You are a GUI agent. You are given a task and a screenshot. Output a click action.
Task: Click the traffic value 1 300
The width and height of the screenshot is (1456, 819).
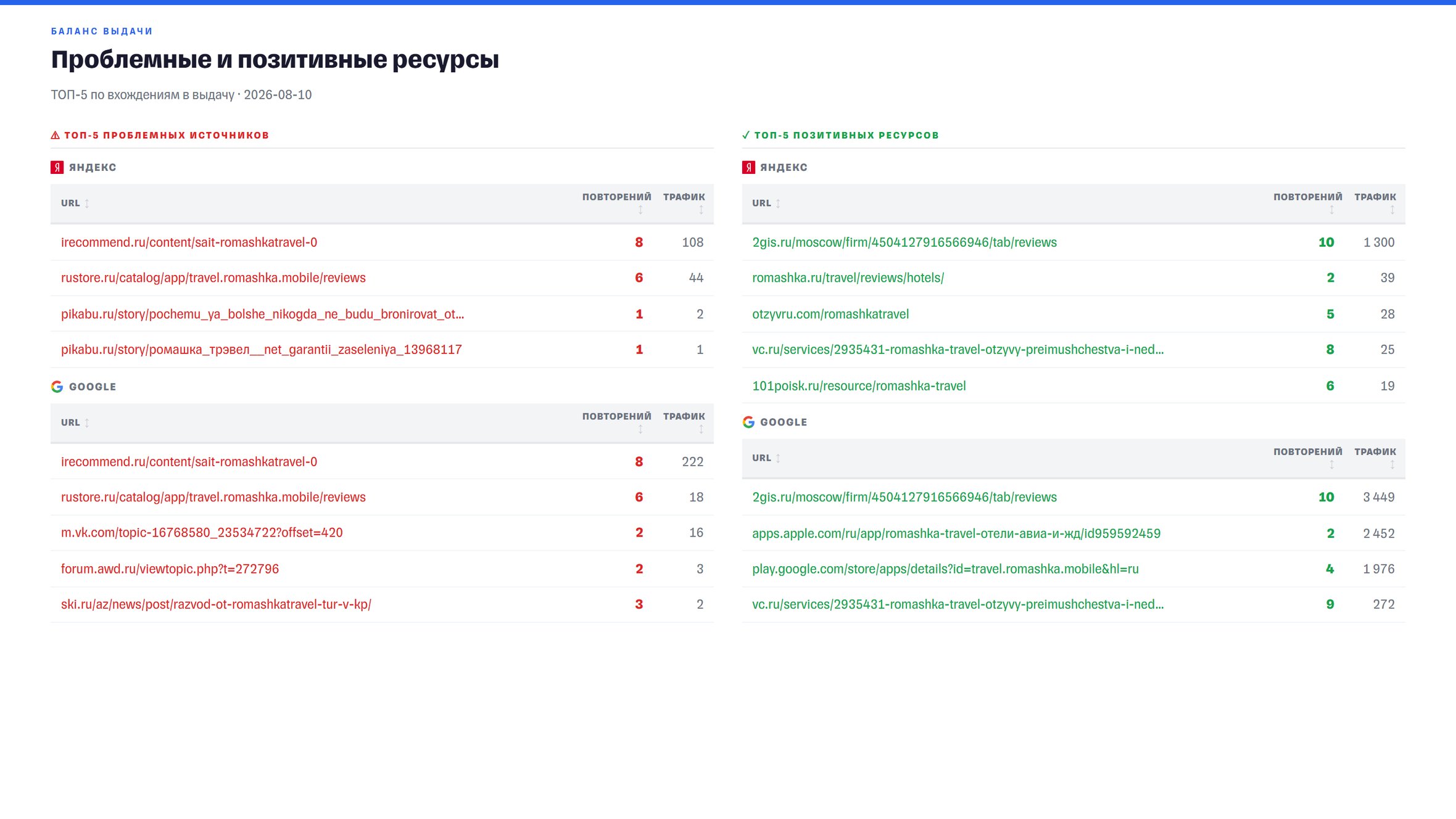click(1379, 242)
